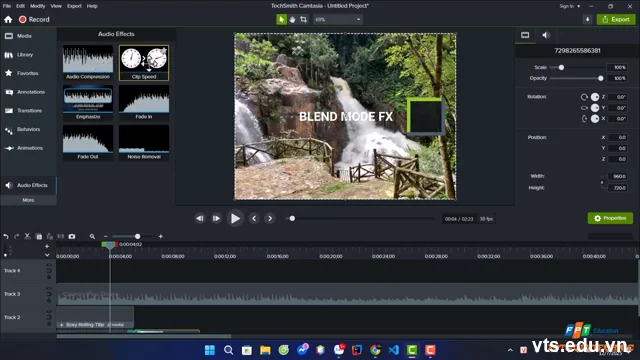Open the File menu
640x360 pixels.
[7, 6]
